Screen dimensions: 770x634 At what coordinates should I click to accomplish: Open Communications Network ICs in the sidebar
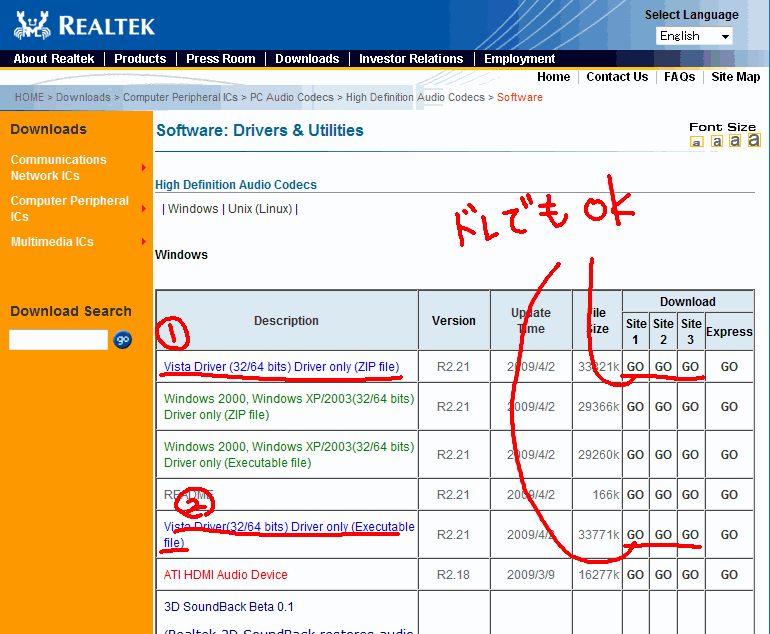click(58, 167)
